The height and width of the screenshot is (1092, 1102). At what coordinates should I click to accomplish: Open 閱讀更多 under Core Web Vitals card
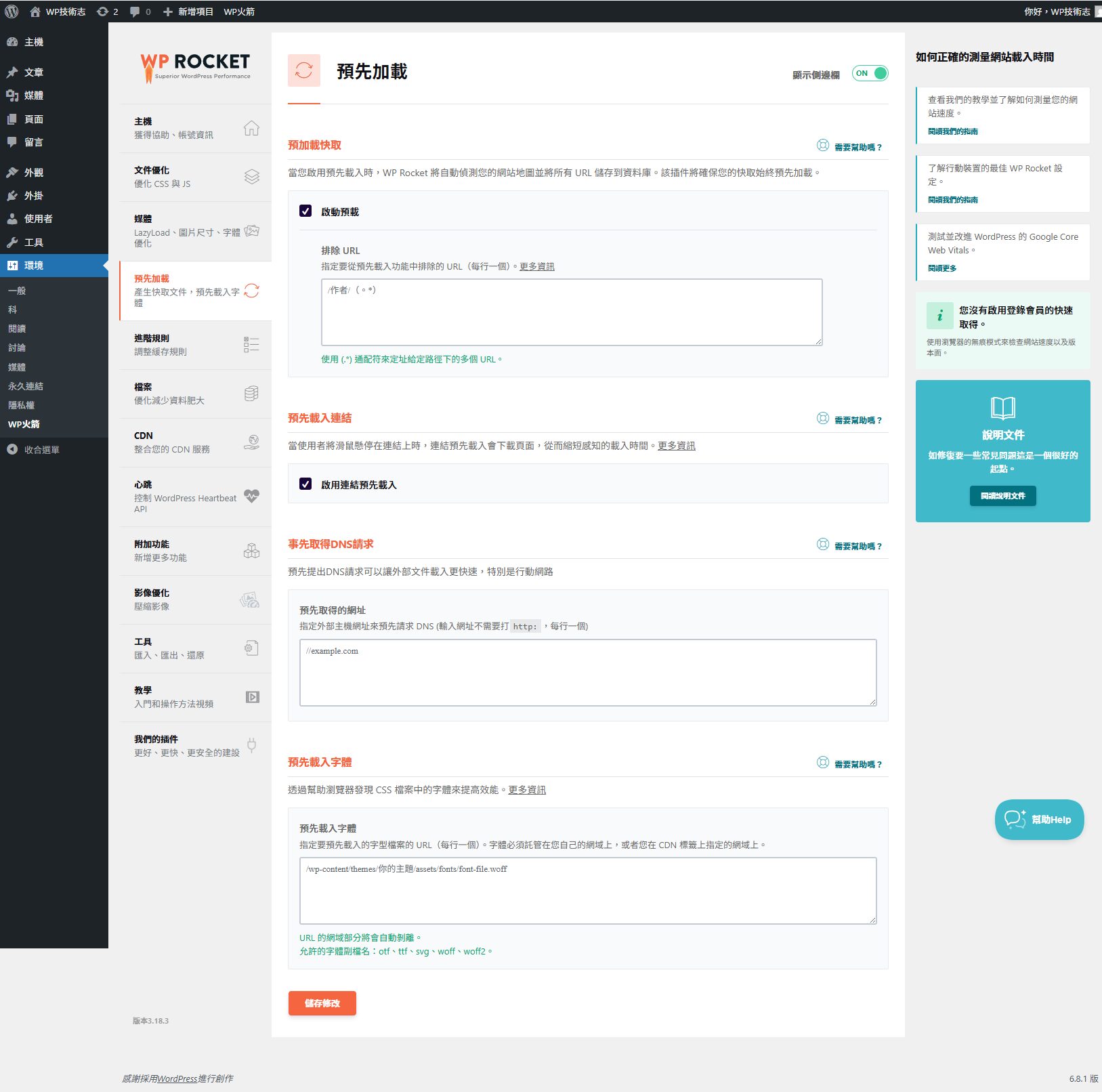pos(942,268)
